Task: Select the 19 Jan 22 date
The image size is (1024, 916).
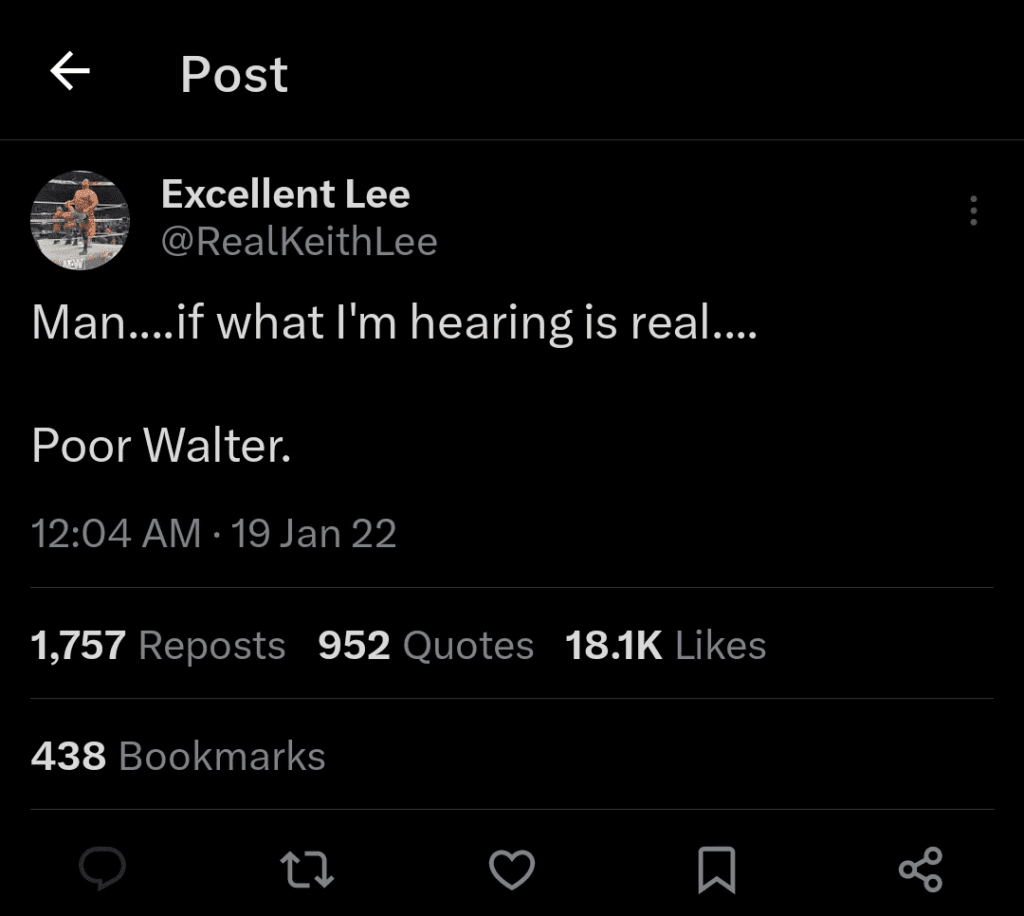Action: pos(314,533)
